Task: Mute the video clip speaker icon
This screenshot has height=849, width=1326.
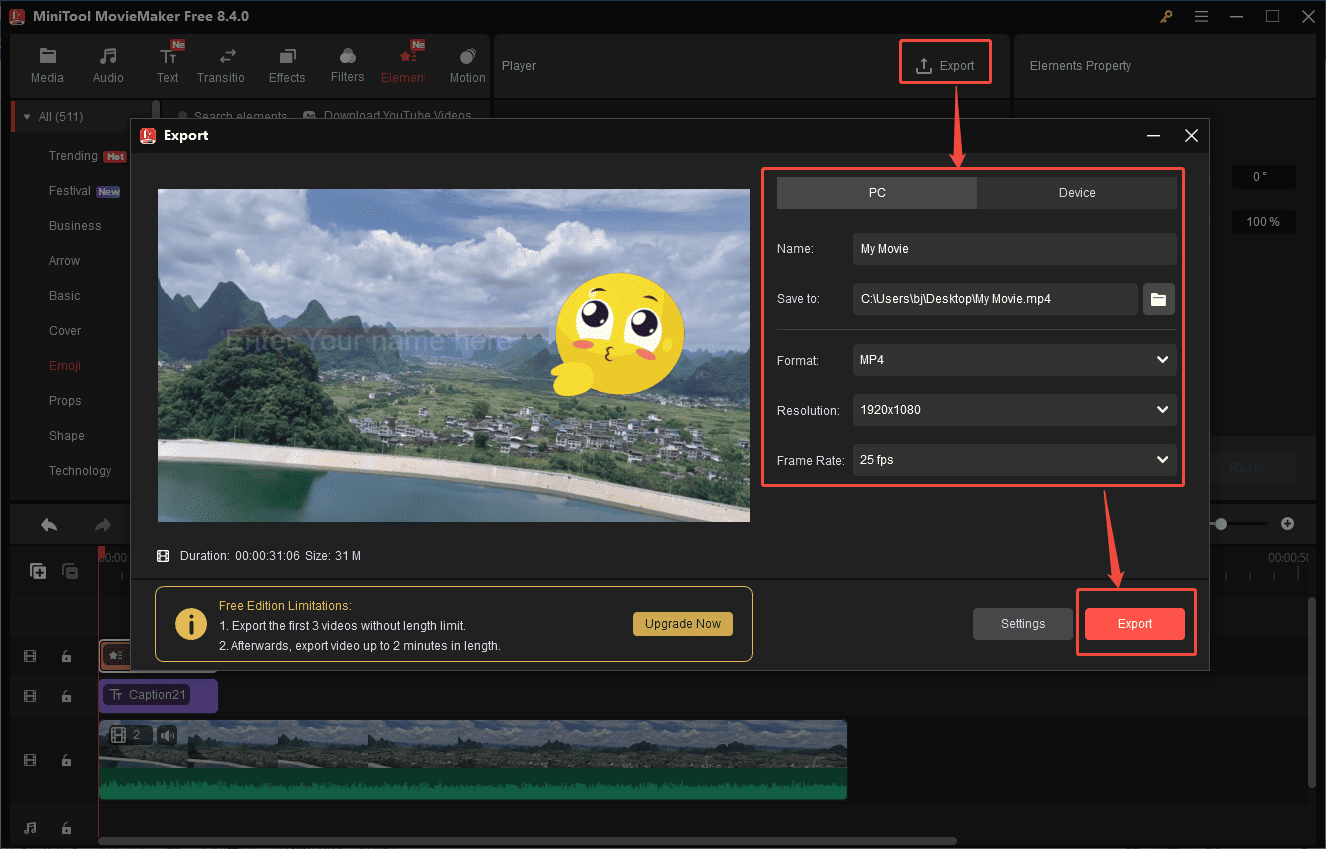Action: click(x=167, y=734)
